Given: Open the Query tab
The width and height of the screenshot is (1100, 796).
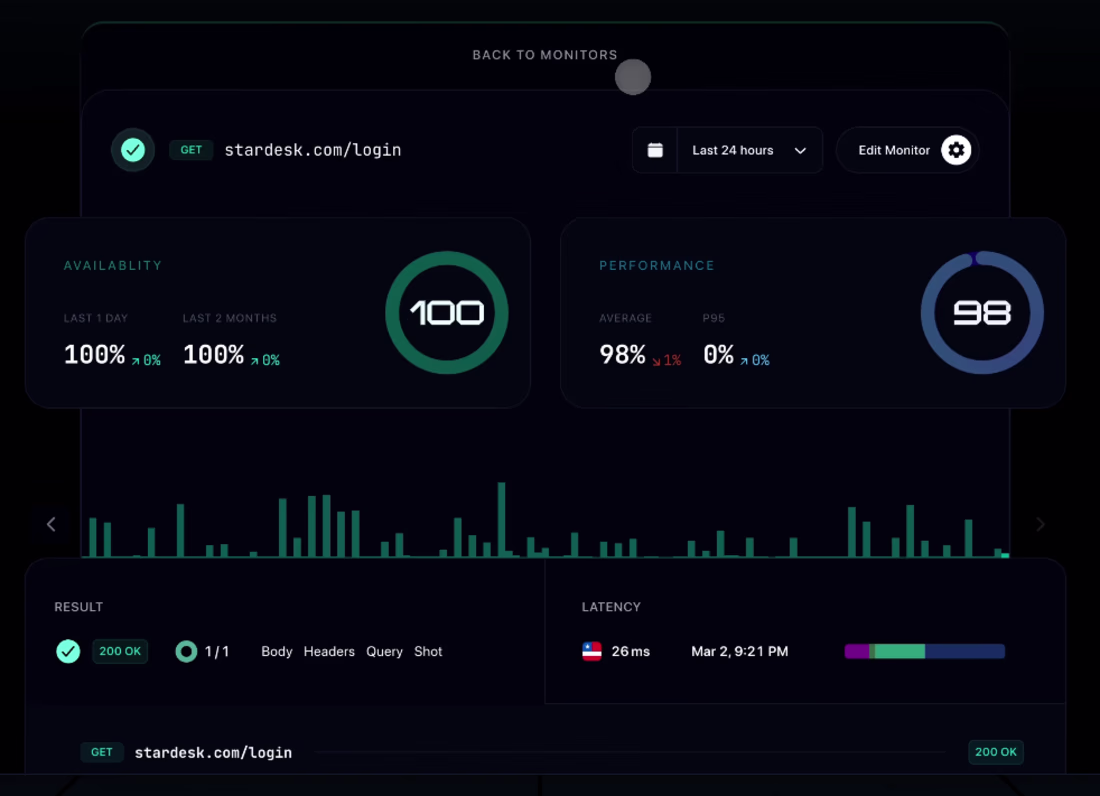Looking at the screenshot, I should [384, 652].
